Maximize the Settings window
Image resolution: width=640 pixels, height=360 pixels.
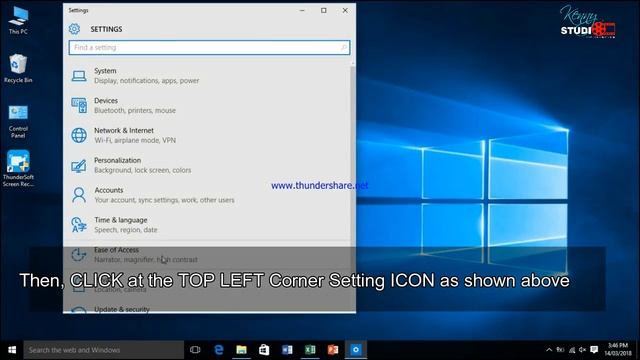[324, 10]
